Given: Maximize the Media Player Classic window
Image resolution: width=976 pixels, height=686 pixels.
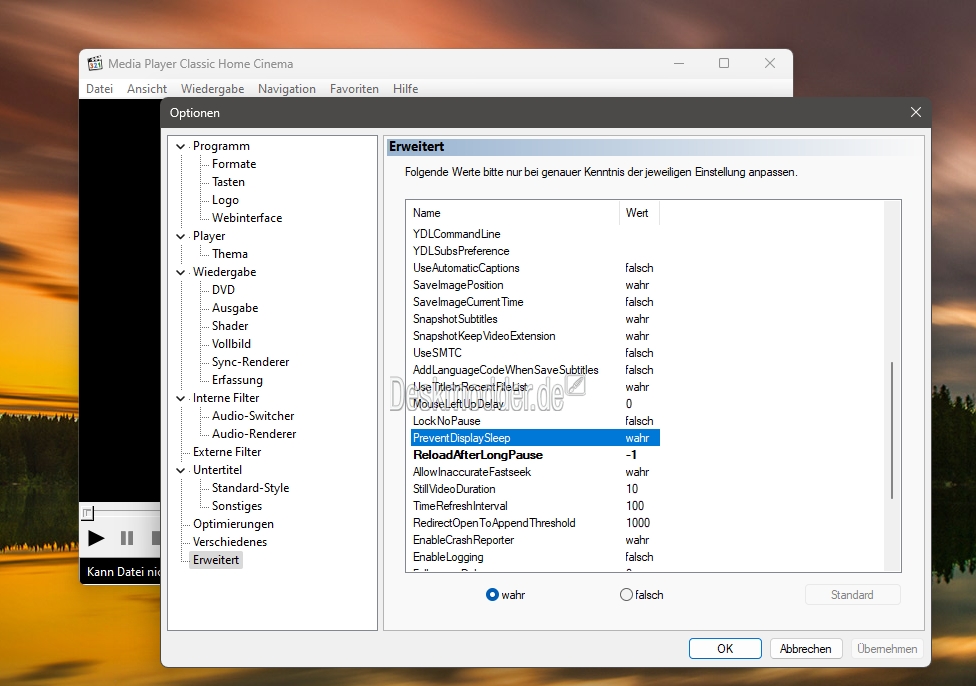Looking at the screenshot, I should pyautogui.click(x=724, y=63).
